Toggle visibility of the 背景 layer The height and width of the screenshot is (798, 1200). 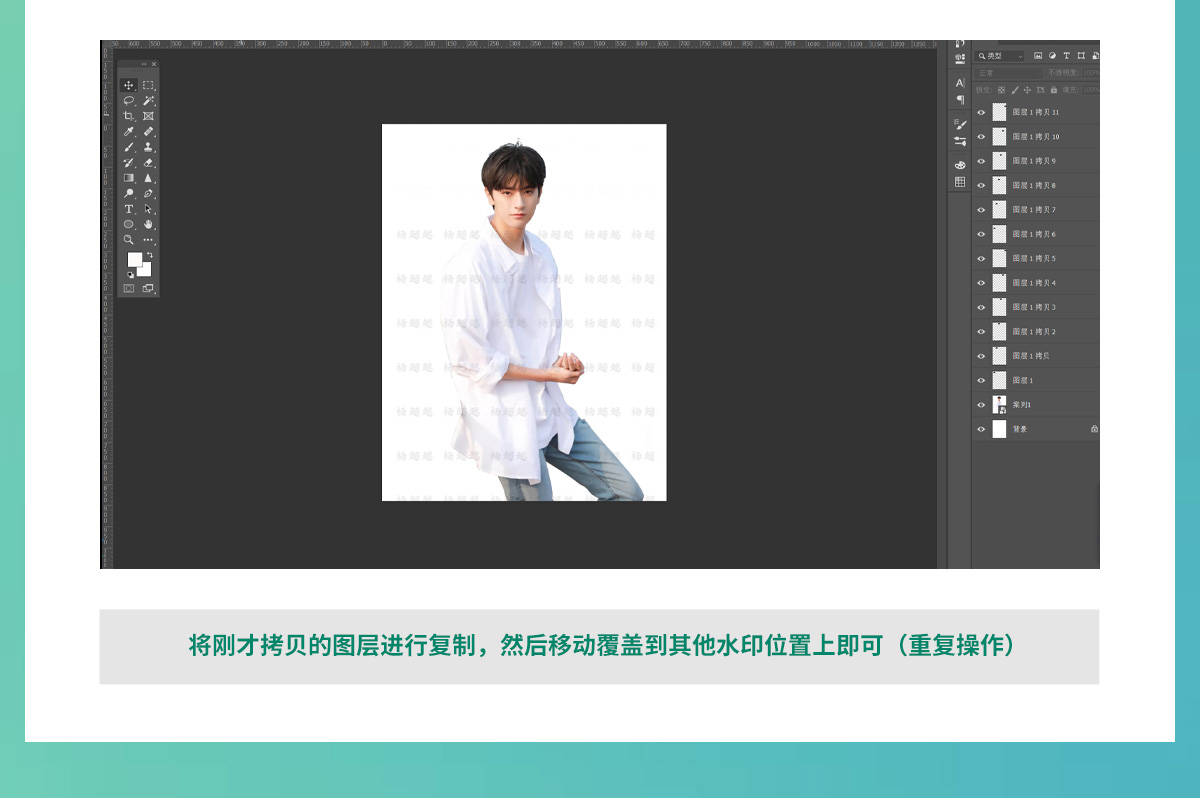(x=981, y=429)
